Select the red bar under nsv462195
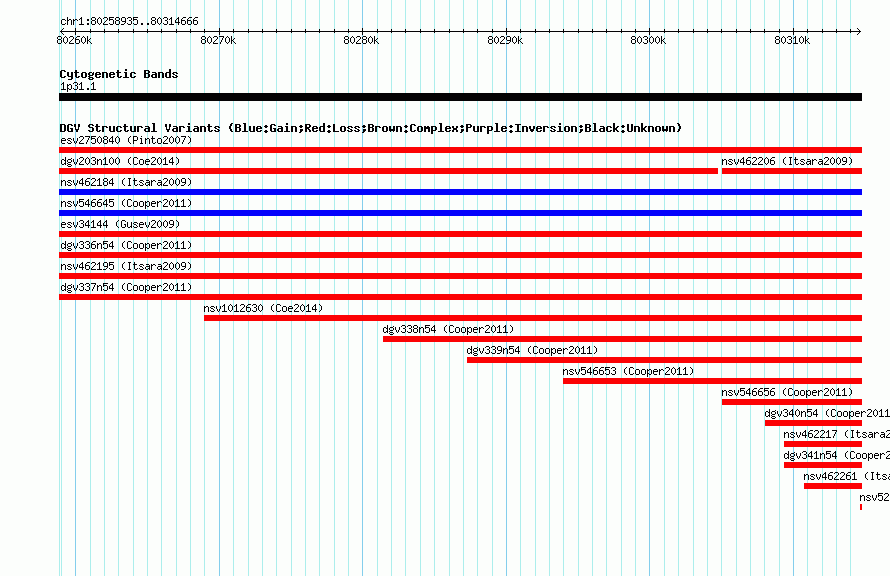Image resolution: width=890 pixels, height=576 pixels. (460, 276)
